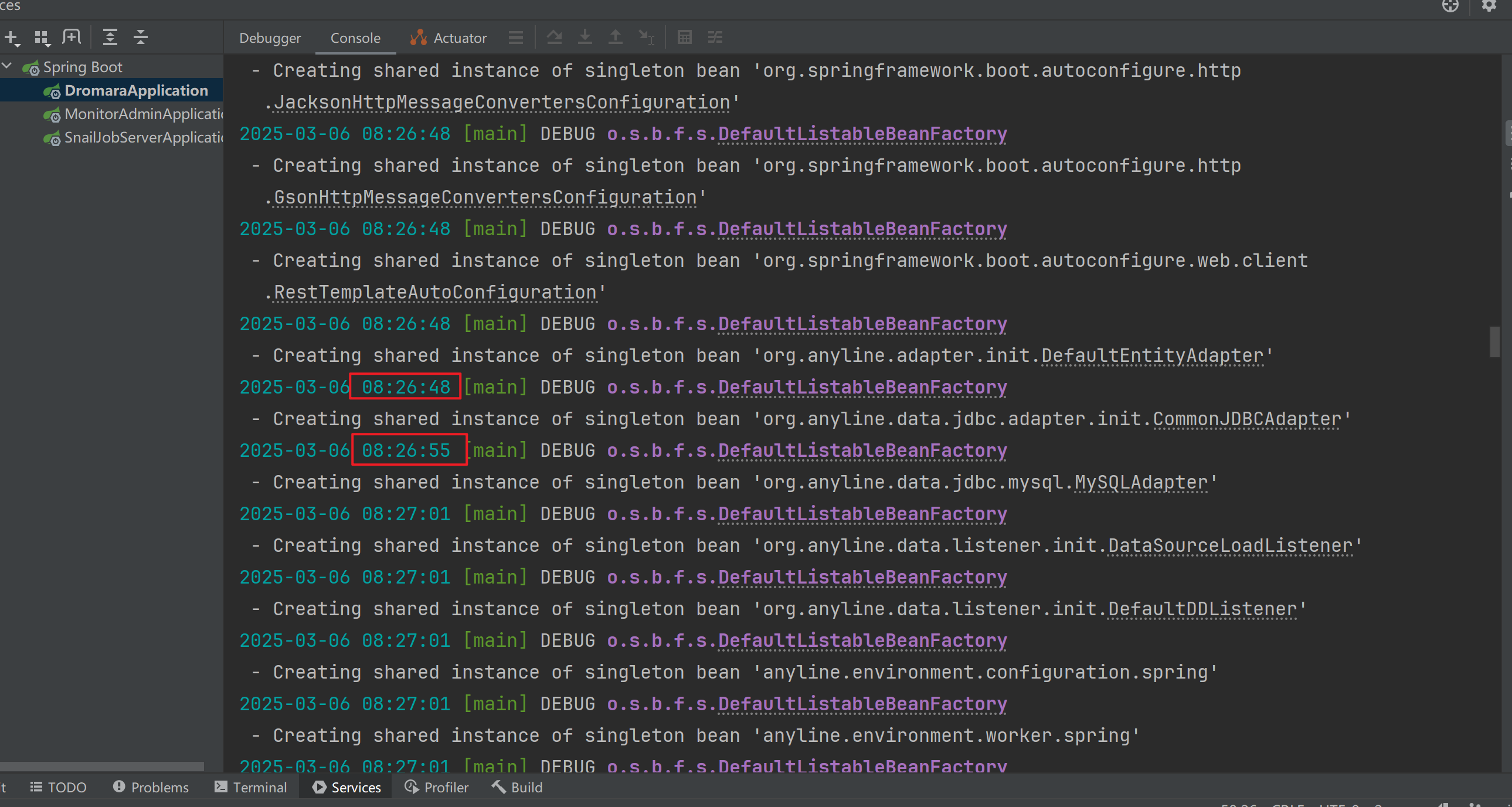Open the Group By options menu
This screenshot has height=807, width=1512.
click(x=42, y=38)
